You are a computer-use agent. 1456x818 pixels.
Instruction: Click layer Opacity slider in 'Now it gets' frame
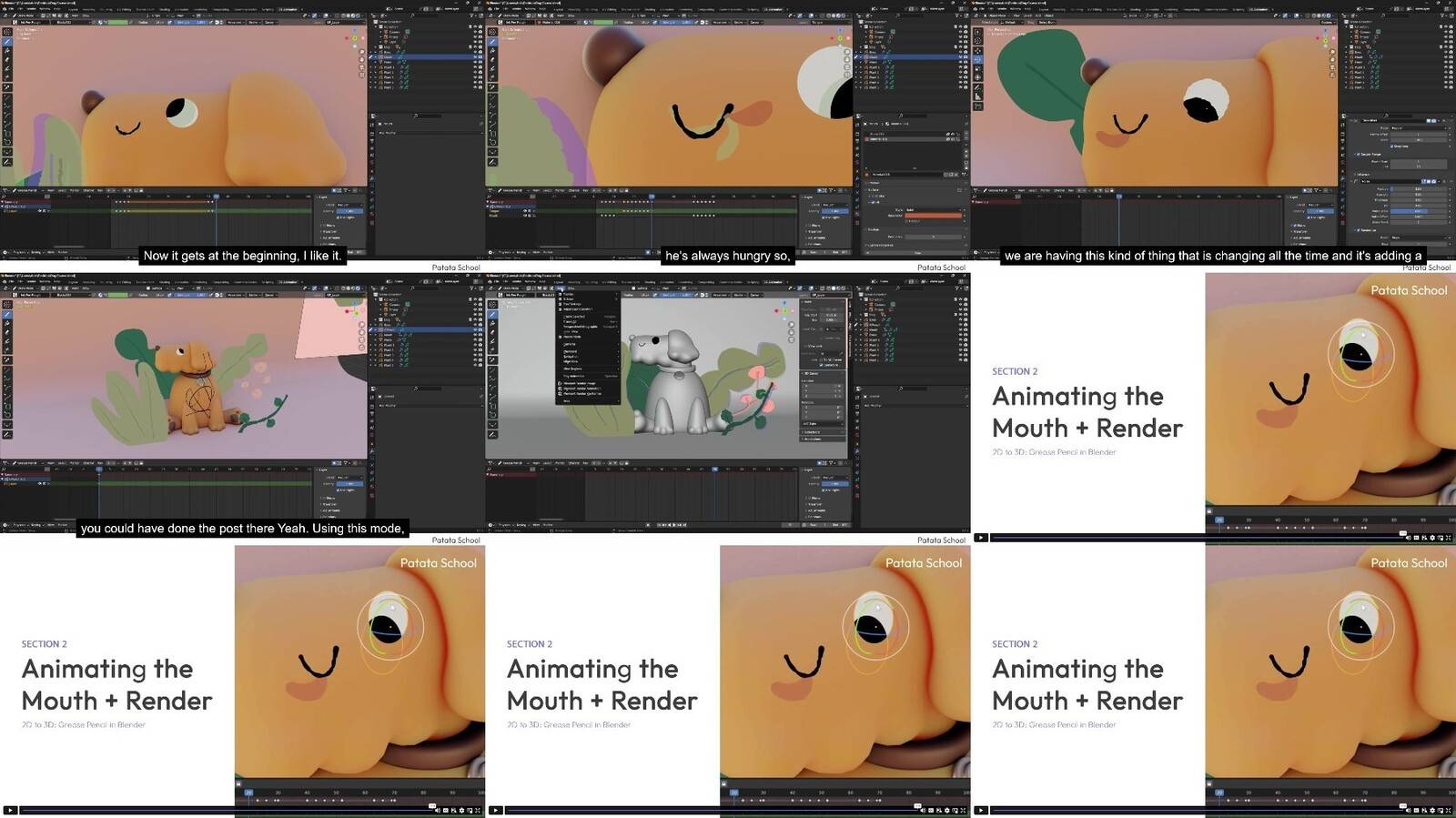(349, 211)
